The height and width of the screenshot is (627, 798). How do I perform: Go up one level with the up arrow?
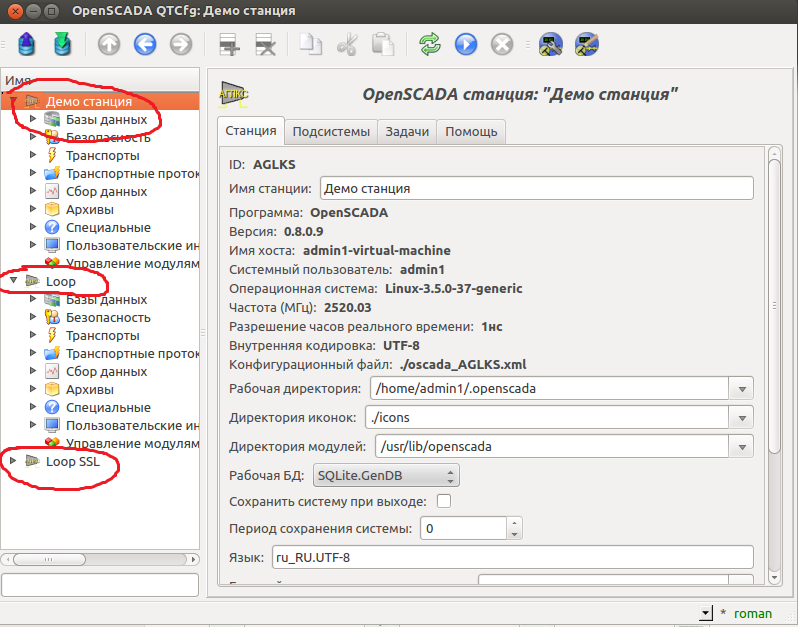click(x=109, y=45)
